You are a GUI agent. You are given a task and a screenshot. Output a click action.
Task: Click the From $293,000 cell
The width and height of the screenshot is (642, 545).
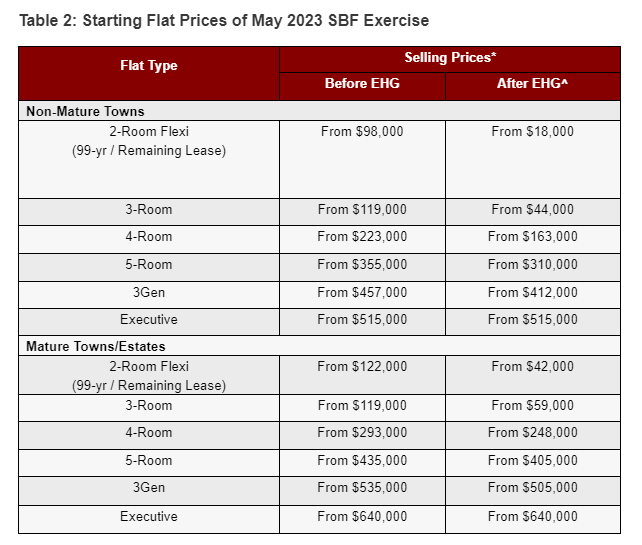362,435
